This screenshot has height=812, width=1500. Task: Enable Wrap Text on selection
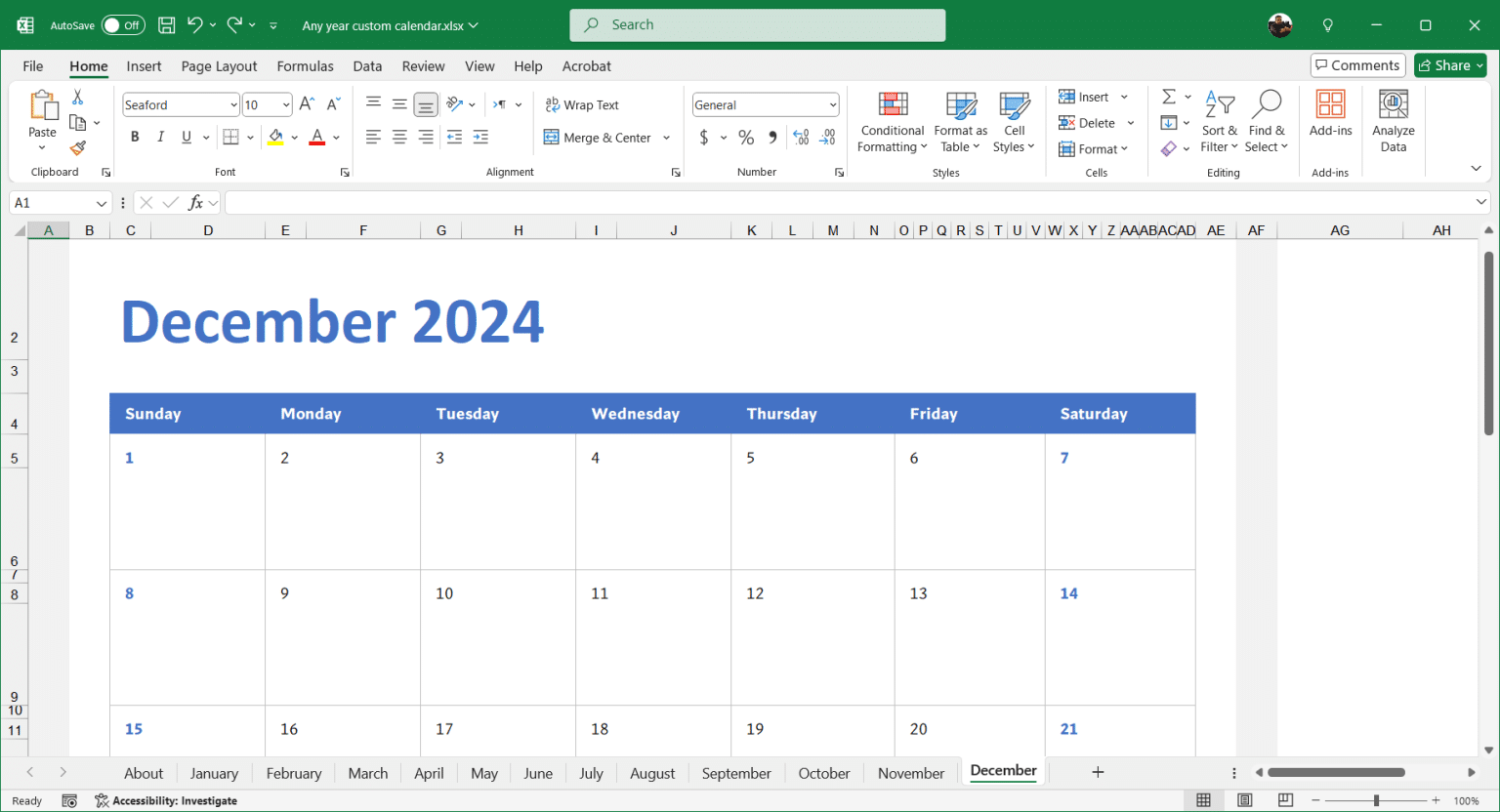click(x=583, y=104)
